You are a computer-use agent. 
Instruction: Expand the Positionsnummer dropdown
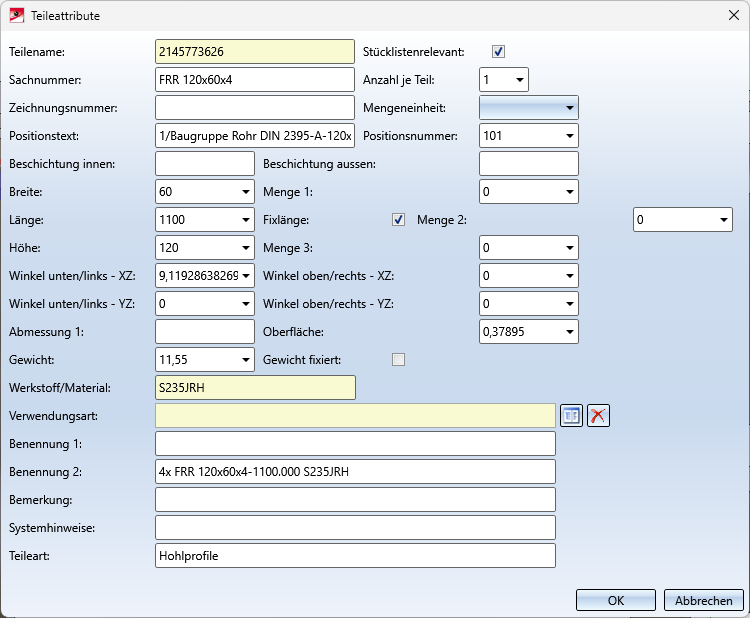(x=569, y=136)
